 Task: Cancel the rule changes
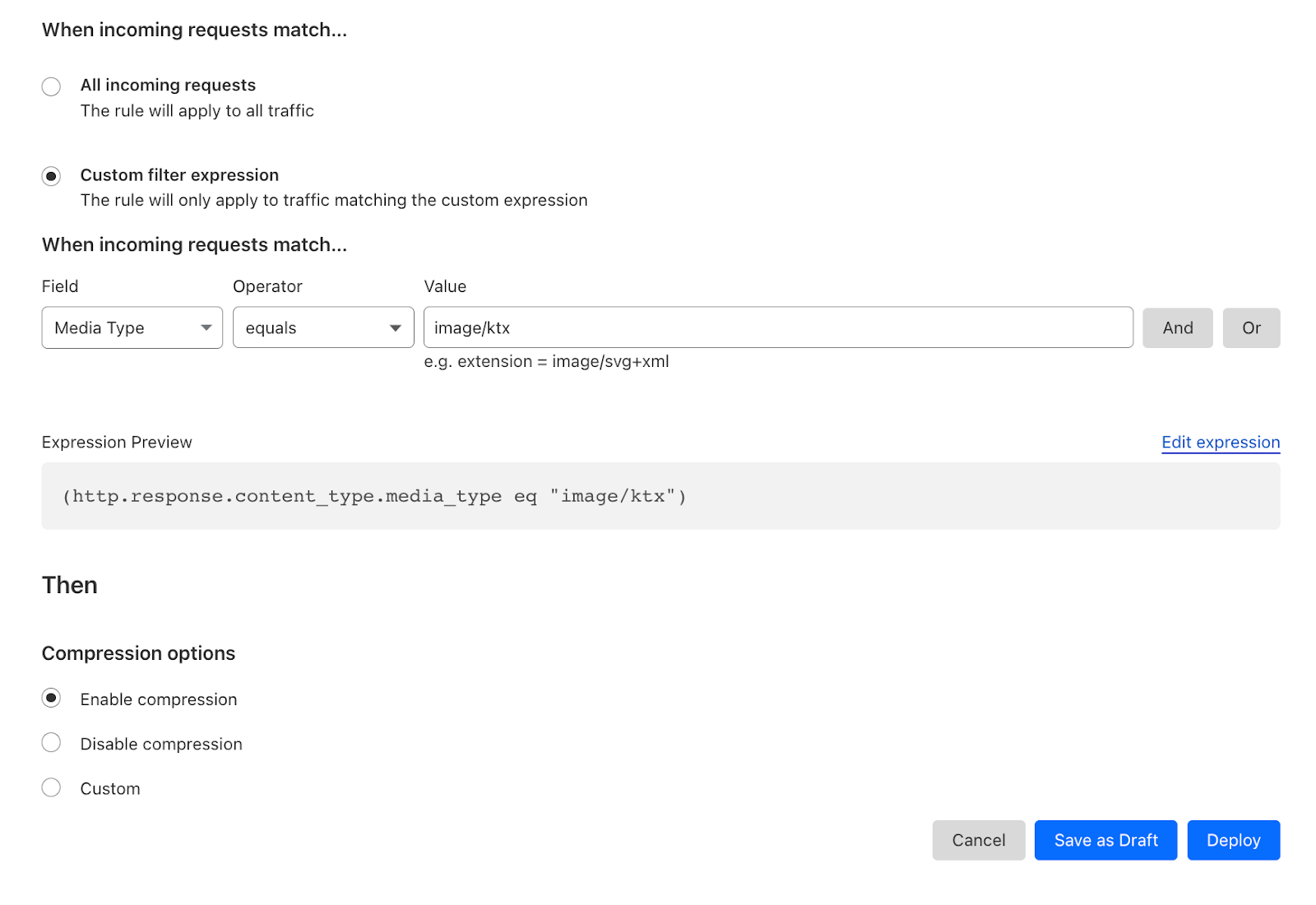coord(978,840)
